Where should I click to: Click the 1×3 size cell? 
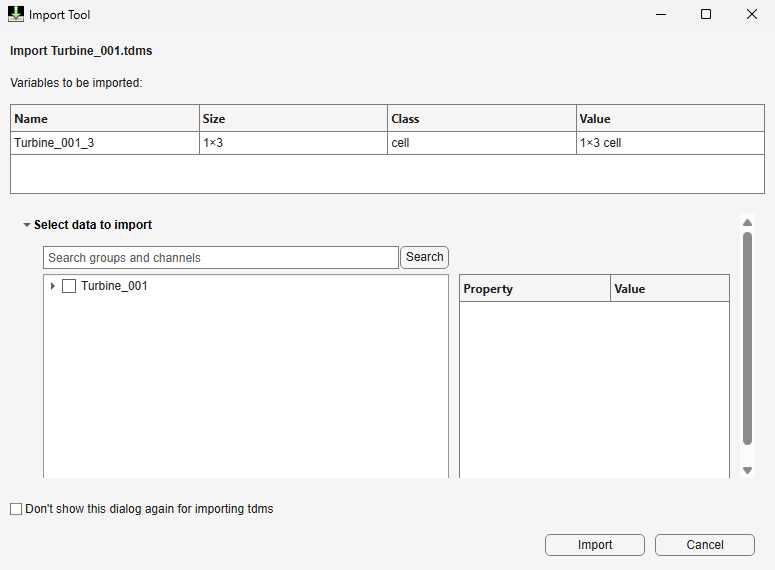[x=294, y=143]
